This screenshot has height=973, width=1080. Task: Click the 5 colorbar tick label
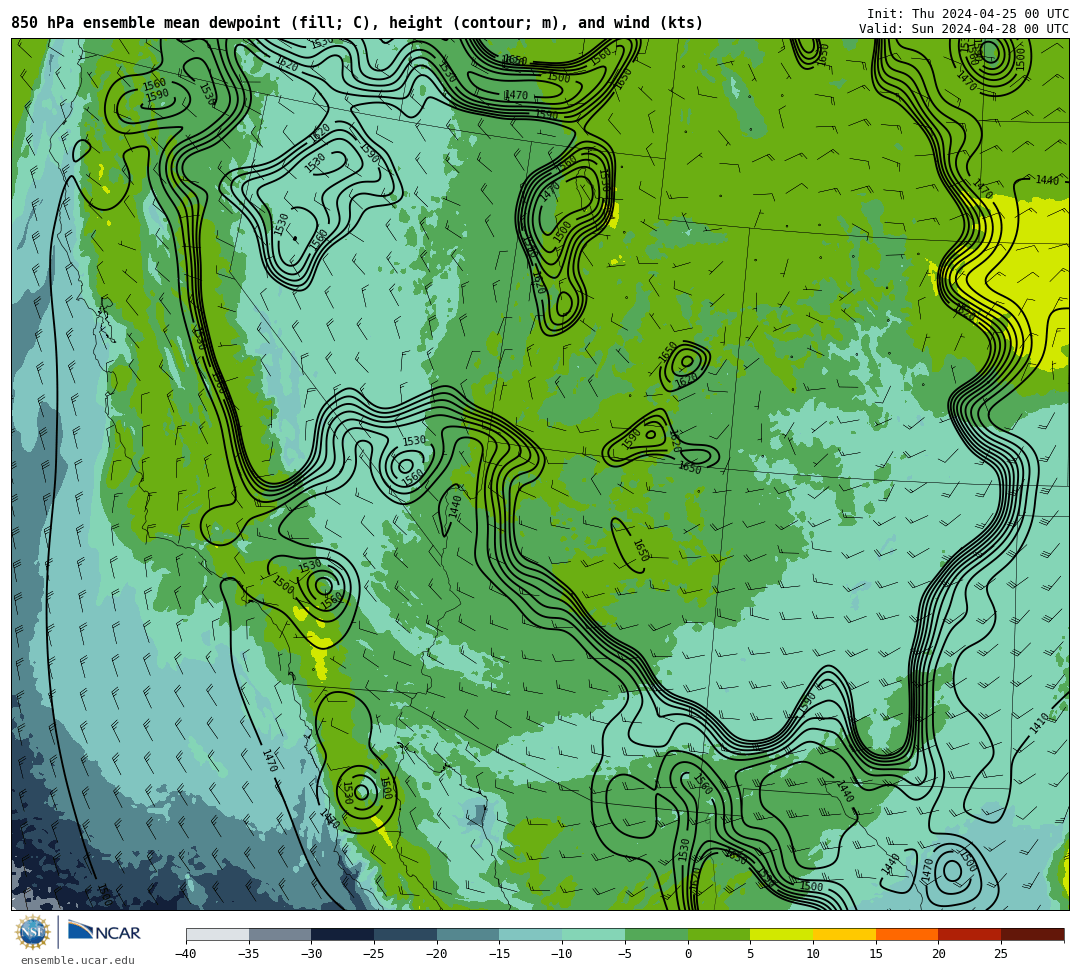point(750,954)
